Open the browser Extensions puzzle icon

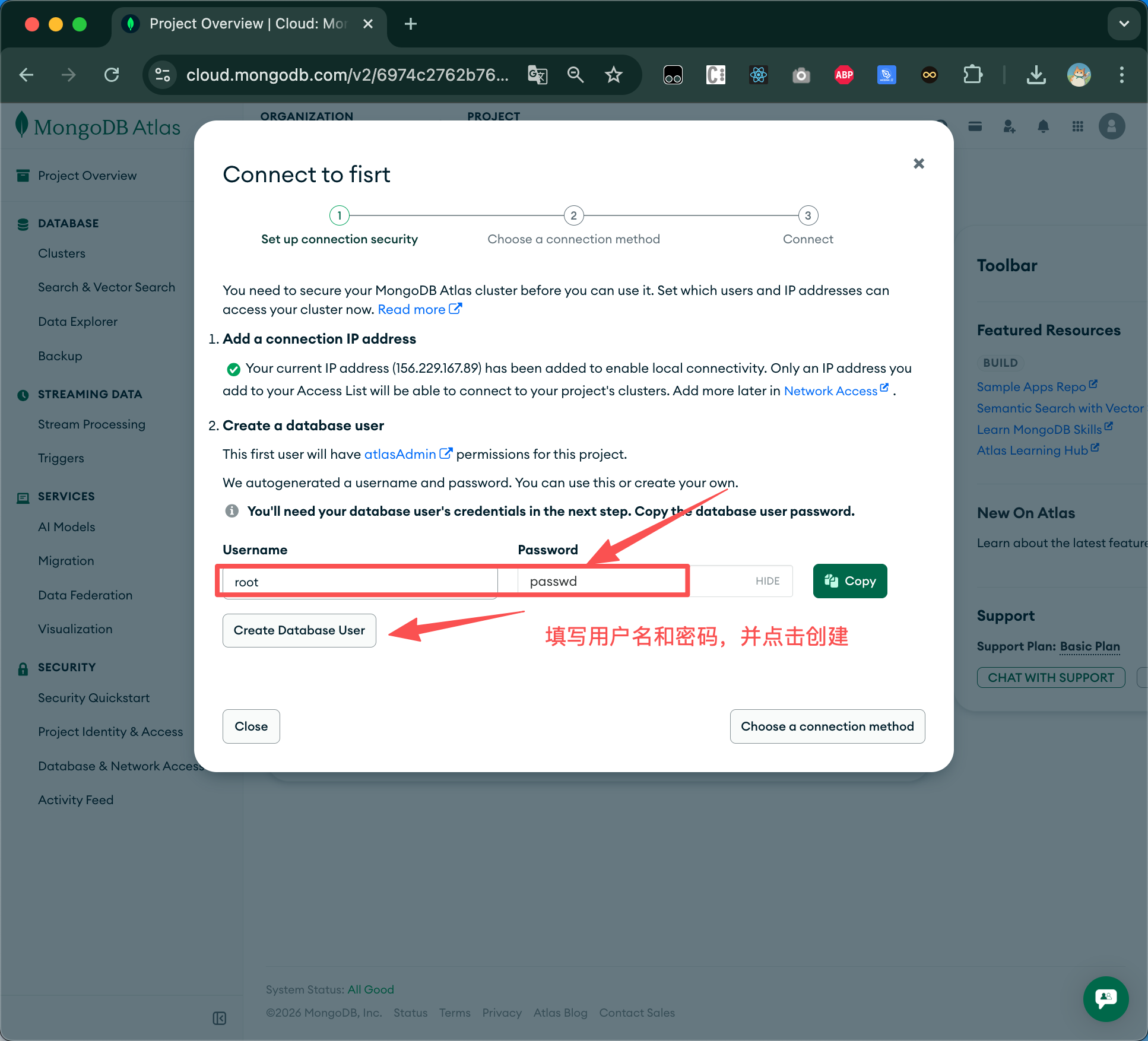point(972,75)
